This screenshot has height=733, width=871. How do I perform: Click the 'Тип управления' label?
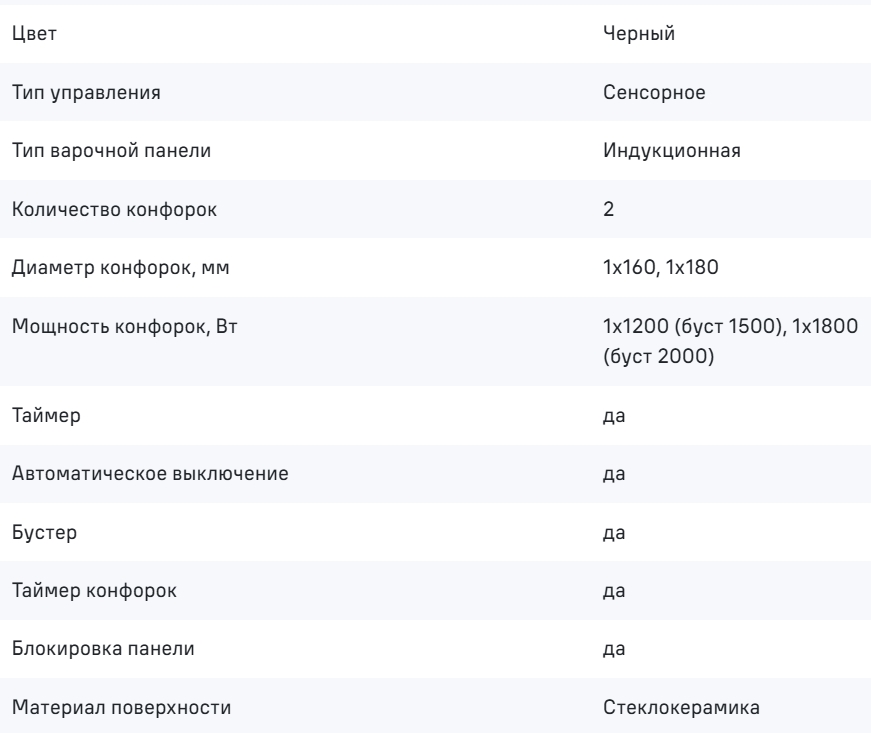[86, 93]
